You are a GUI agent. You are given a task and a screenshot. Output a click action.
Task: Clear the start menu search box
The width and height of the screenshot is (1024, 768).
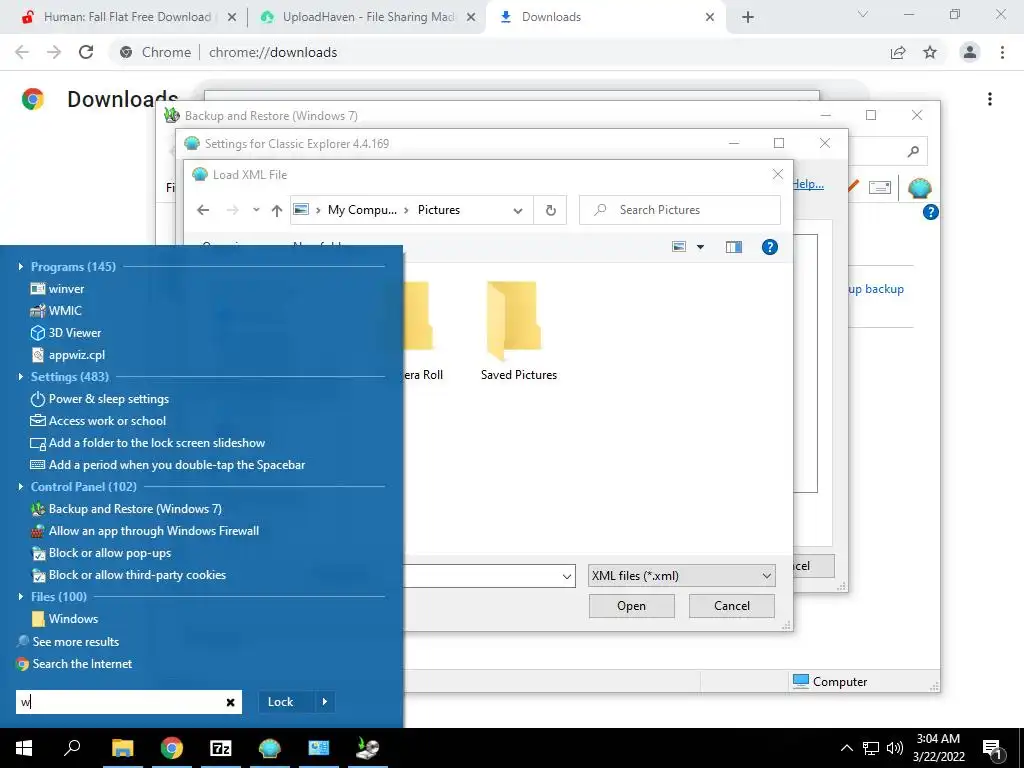coord(231,703)
